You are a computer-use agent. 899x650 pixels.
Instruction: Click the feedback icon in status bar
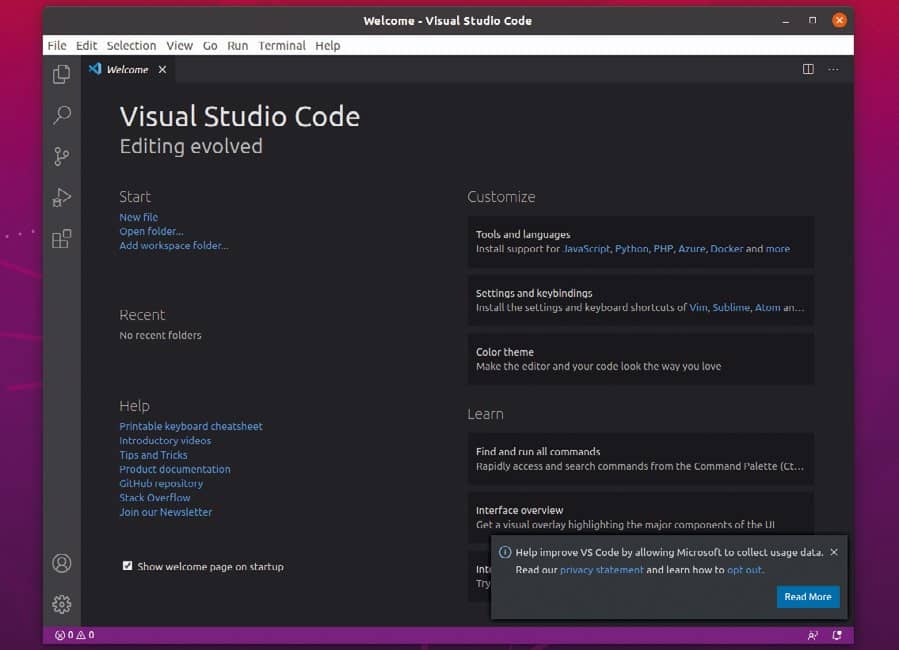812,635
